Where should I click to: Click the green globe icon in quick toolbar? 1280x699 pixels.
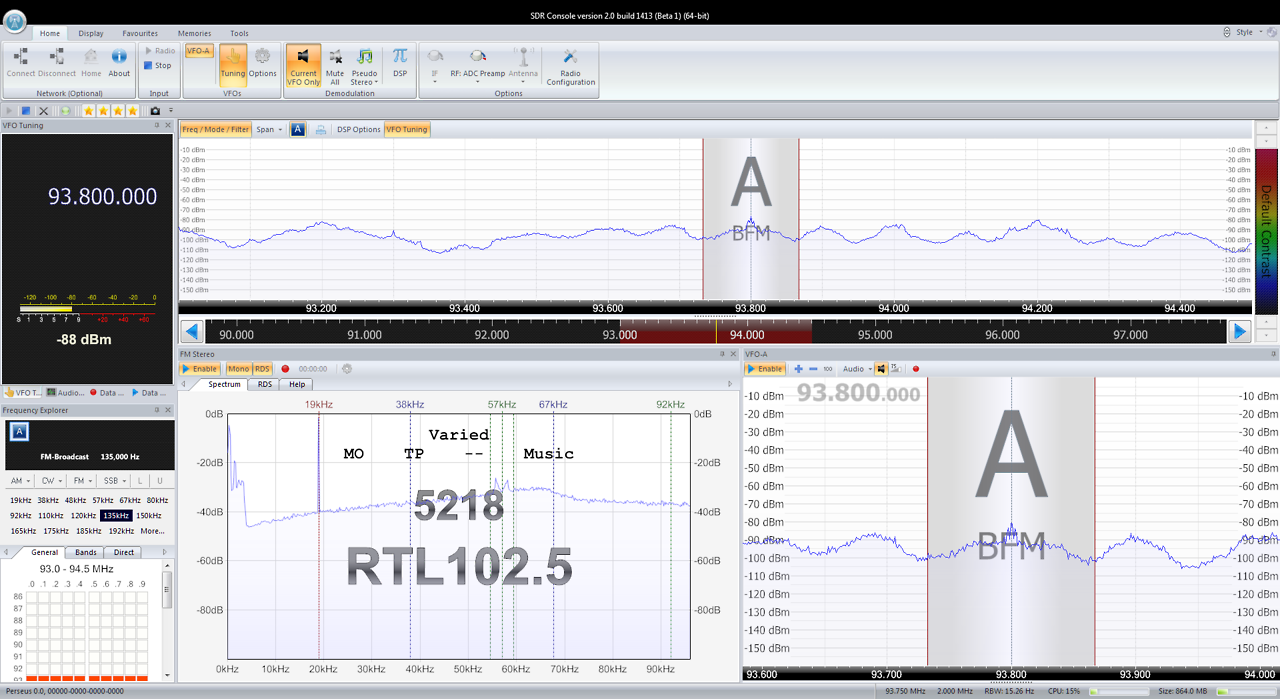65,110
